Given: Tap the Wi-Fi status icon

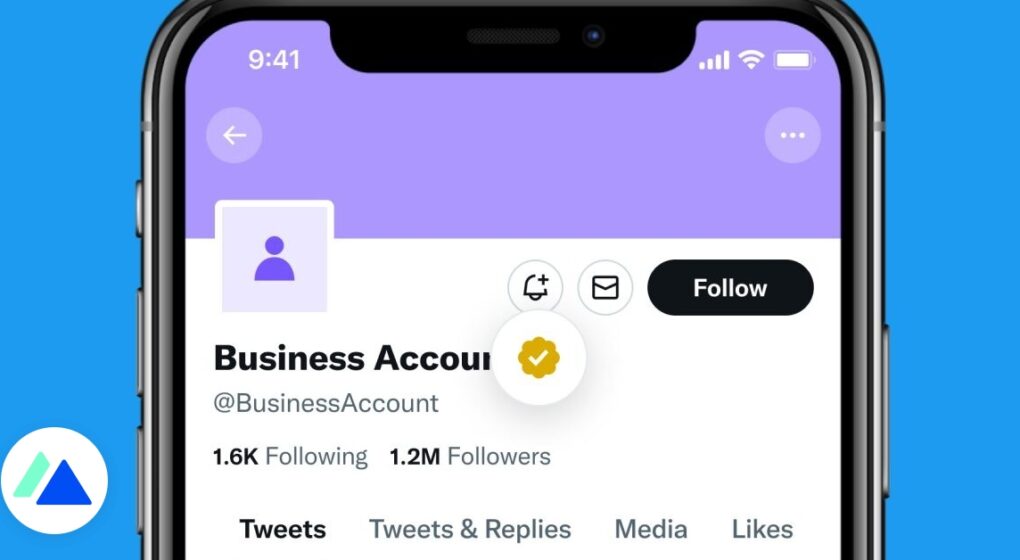Looking at the screenshot, I should [751, 60].
